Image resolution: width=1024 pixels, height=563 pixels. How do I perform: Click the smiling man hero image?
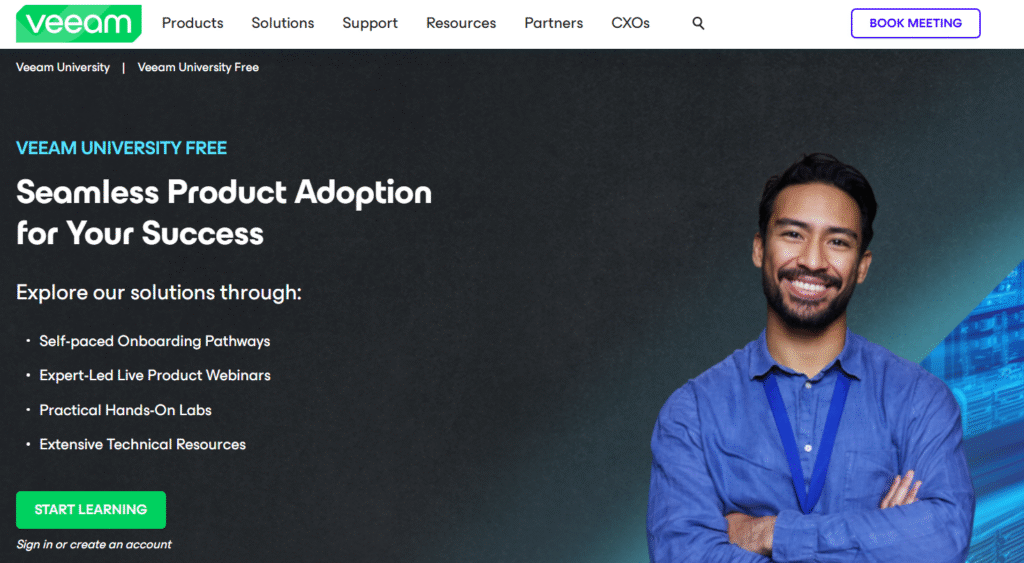[810, 359]
